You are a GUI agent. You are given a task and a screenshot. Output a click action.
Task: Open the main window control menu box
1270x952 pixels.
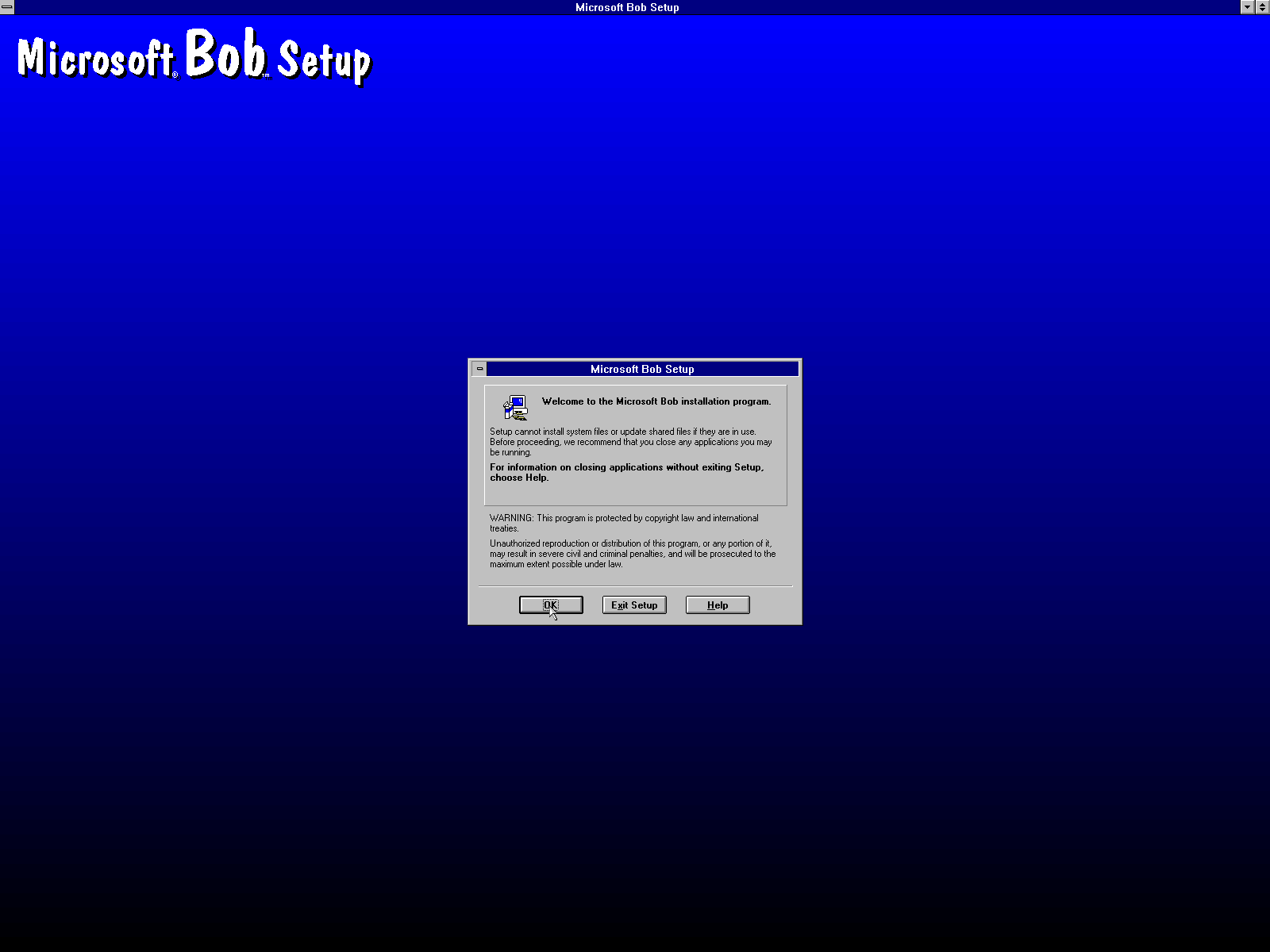click(7, 7)
